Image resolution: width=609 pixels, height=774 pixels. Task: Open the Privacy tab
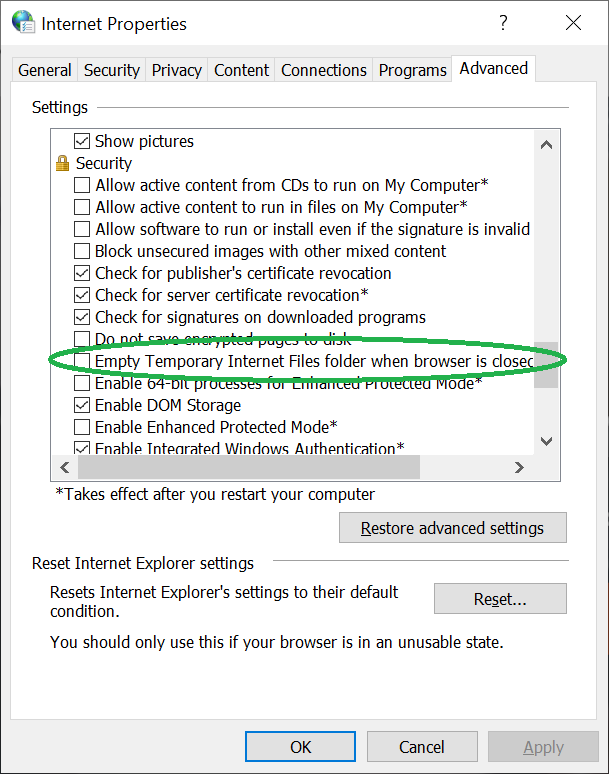(x=177, y=70)
